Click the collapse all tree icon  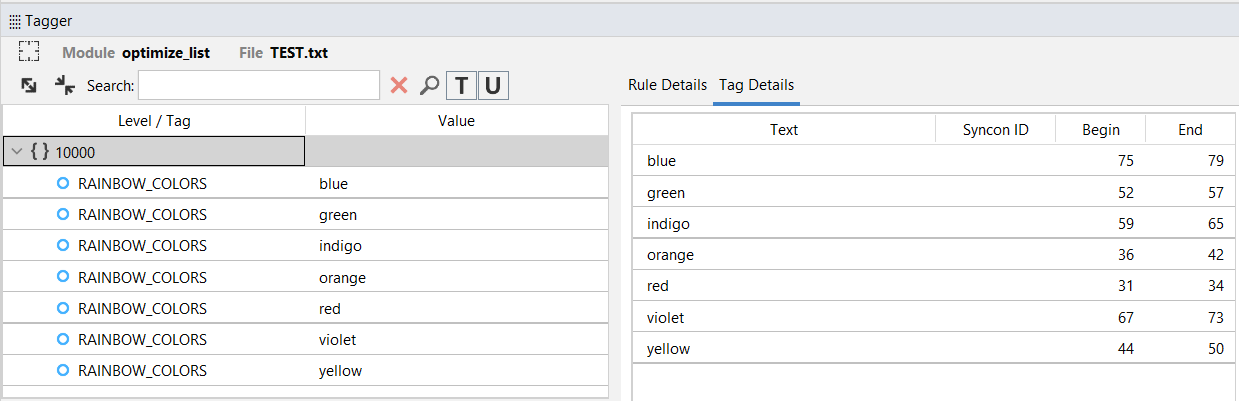(x=65, y=86)
